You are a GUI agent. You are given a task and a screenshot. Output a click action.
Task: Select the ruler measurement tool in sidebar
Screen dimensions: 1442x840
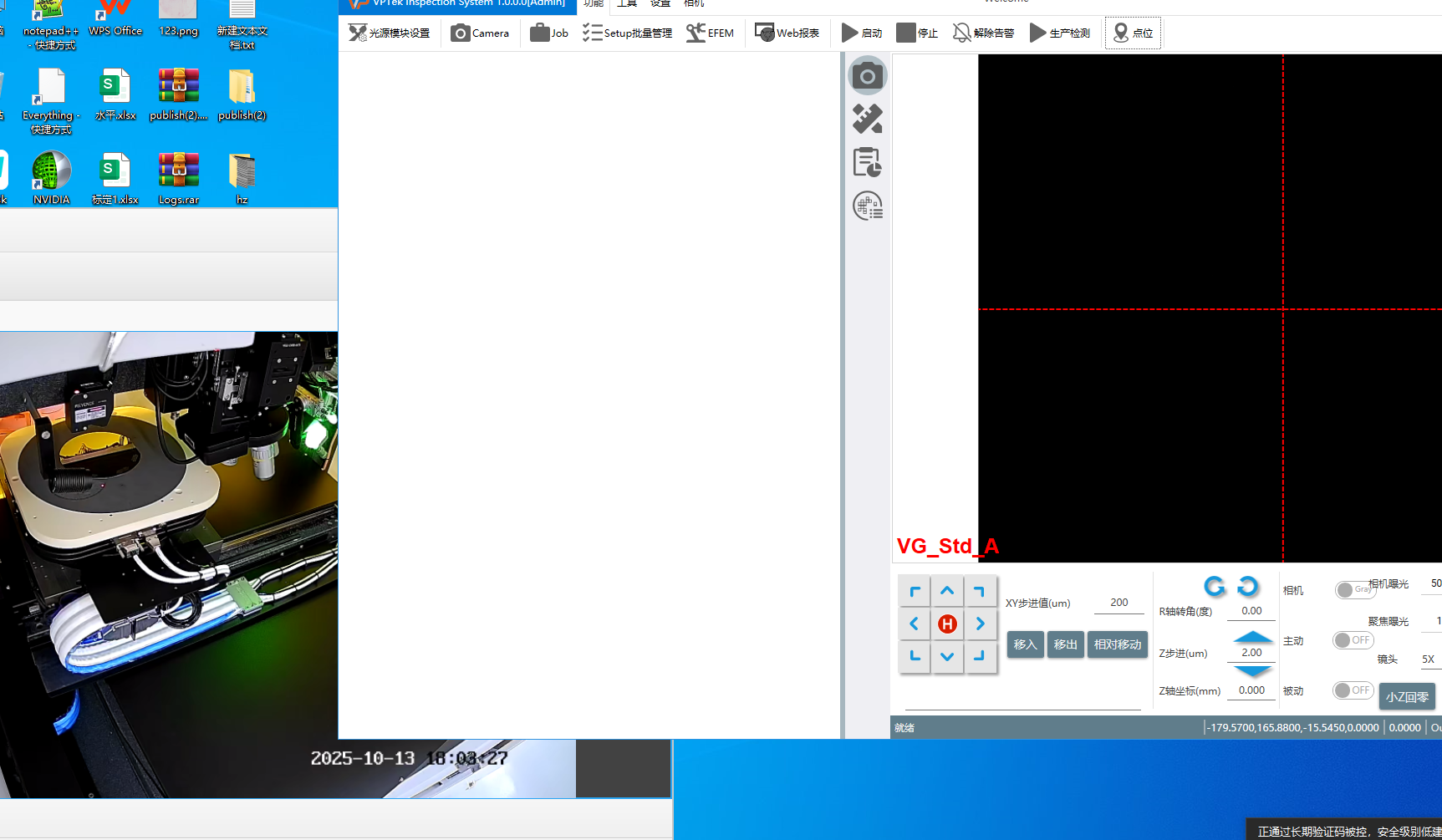868,120
